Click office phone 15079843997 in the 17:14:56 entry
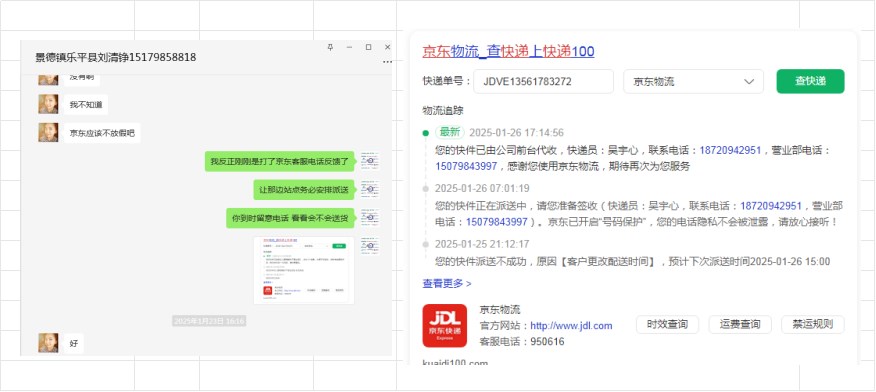876x392 pixels. [x=466, y=166]
